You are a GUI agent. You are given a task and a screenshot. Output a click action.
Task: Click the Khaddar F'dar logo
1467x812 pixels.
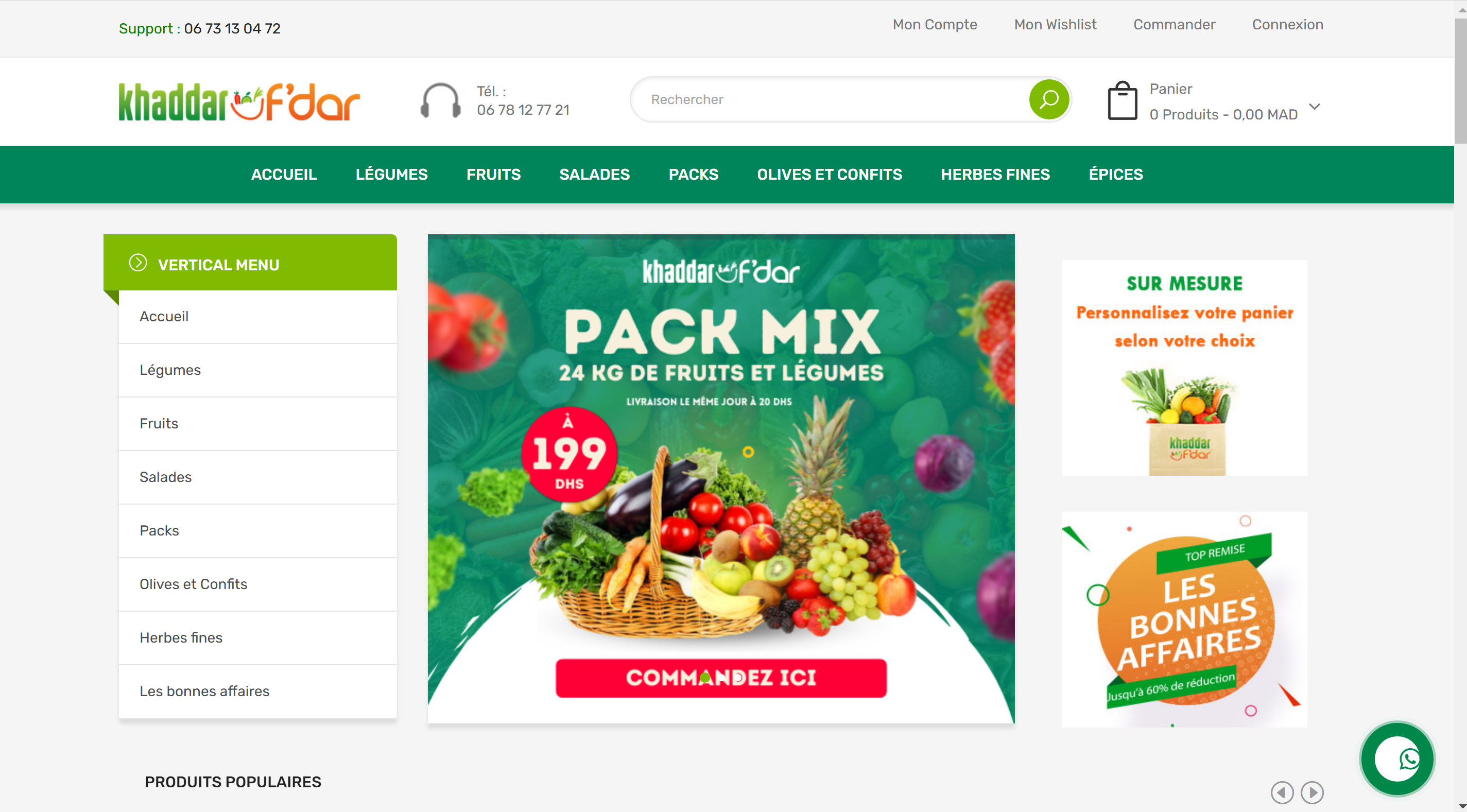[x=239, y=101]
